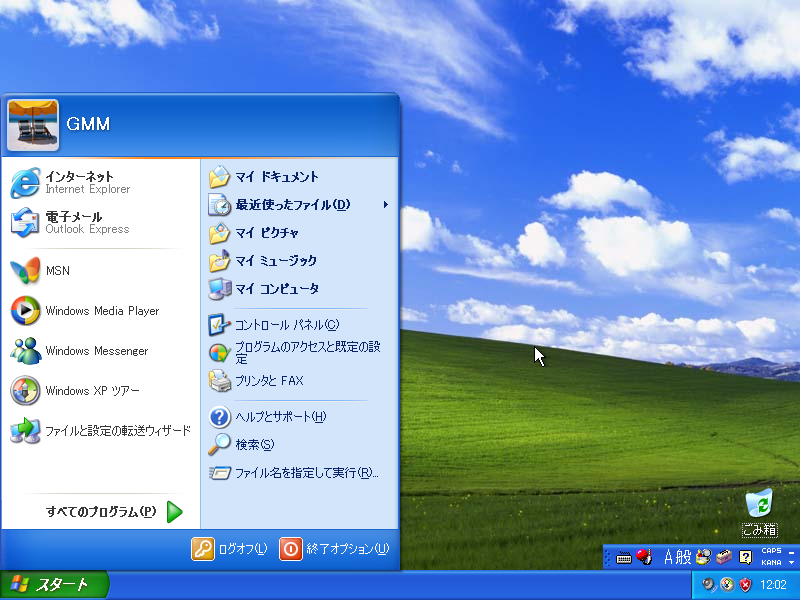Open the volume control in the system tray
Image resolution: width=800 pixels, height=600 pixels.
tap(706, 585)
